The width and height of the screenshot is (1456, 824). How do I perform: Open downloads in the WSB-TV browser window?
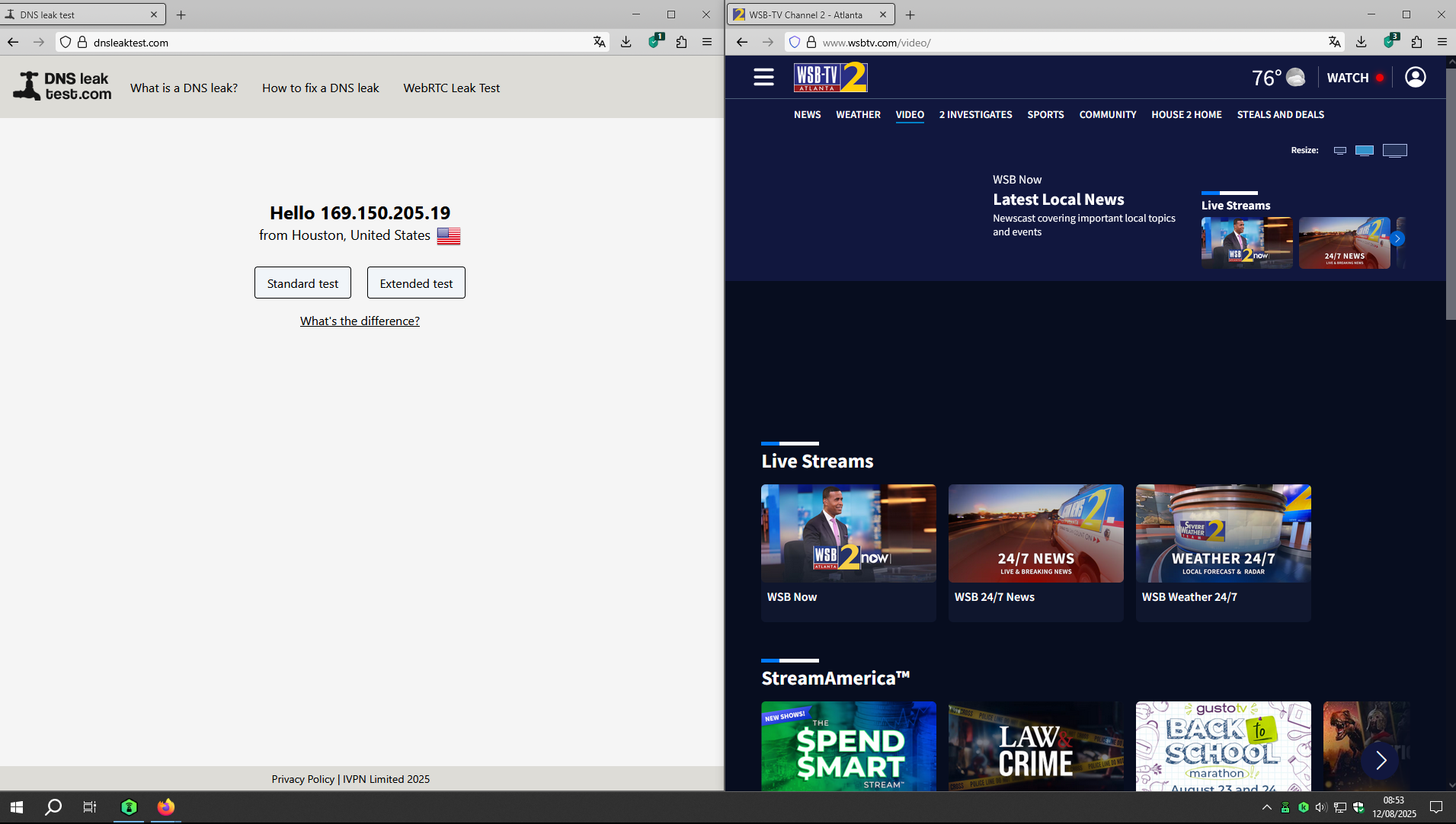[x=1362, y=43]
